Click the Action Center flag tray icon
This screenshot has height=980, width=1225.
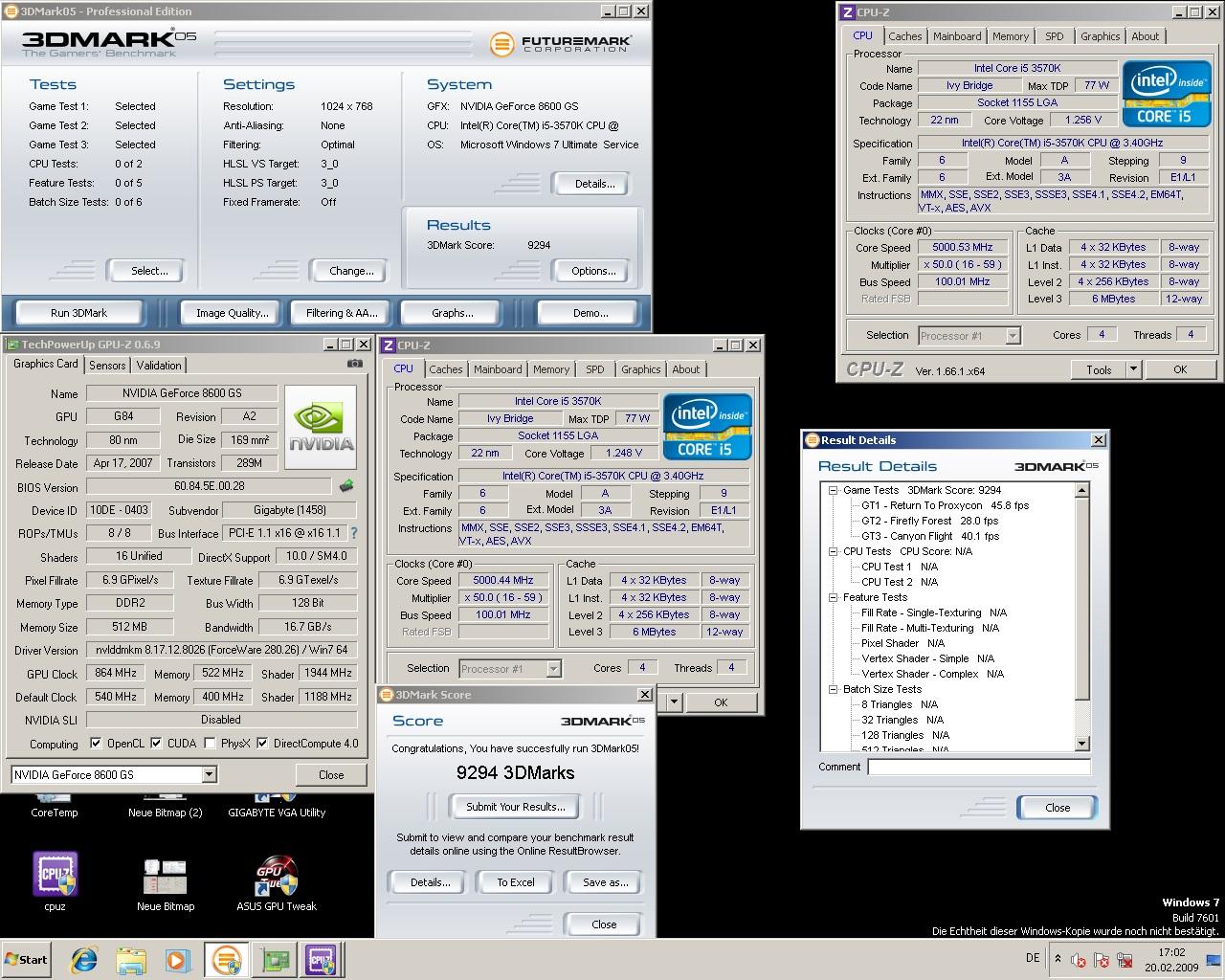tap(1102, 960)
